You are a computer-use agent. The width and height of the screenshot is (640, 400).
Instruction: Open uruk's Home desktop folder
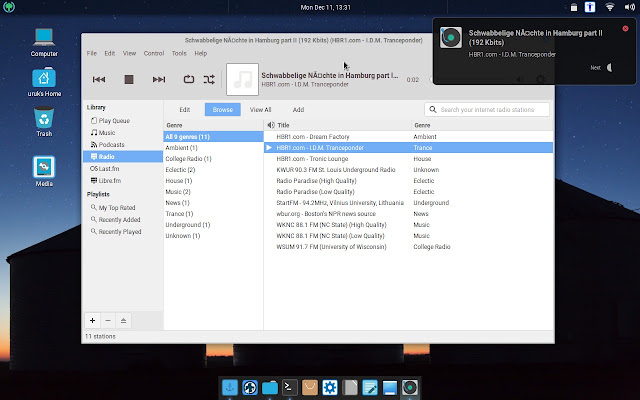tap(44, 82)
